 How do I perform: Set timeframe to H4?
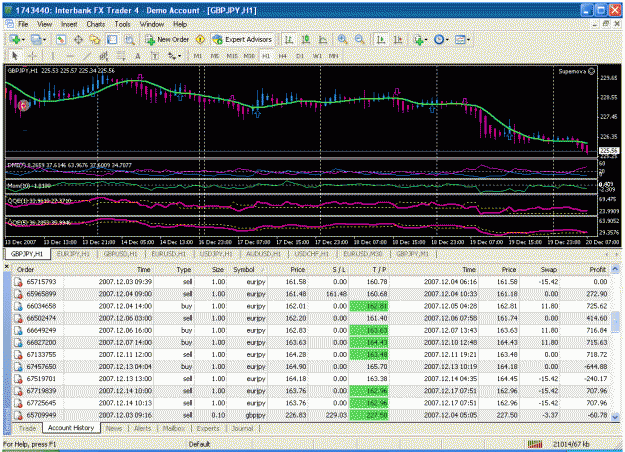283,56
